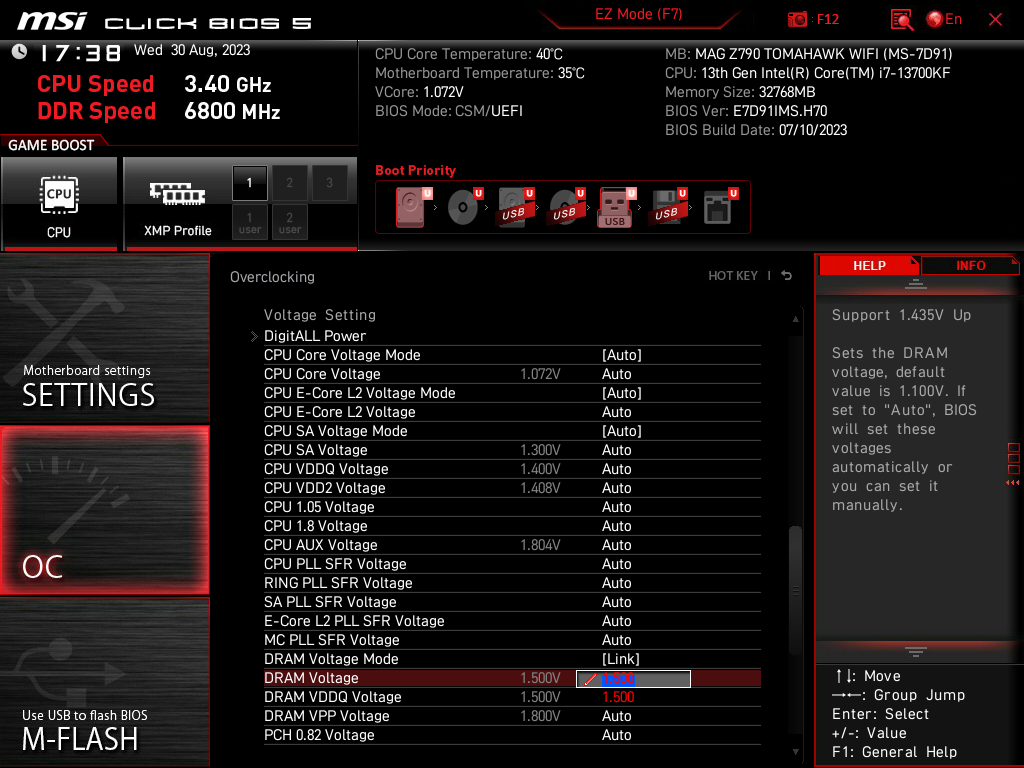Expand the DigitALL Power submenu
This screenshot has height=768, width=1024.
(x=315, y=336)
